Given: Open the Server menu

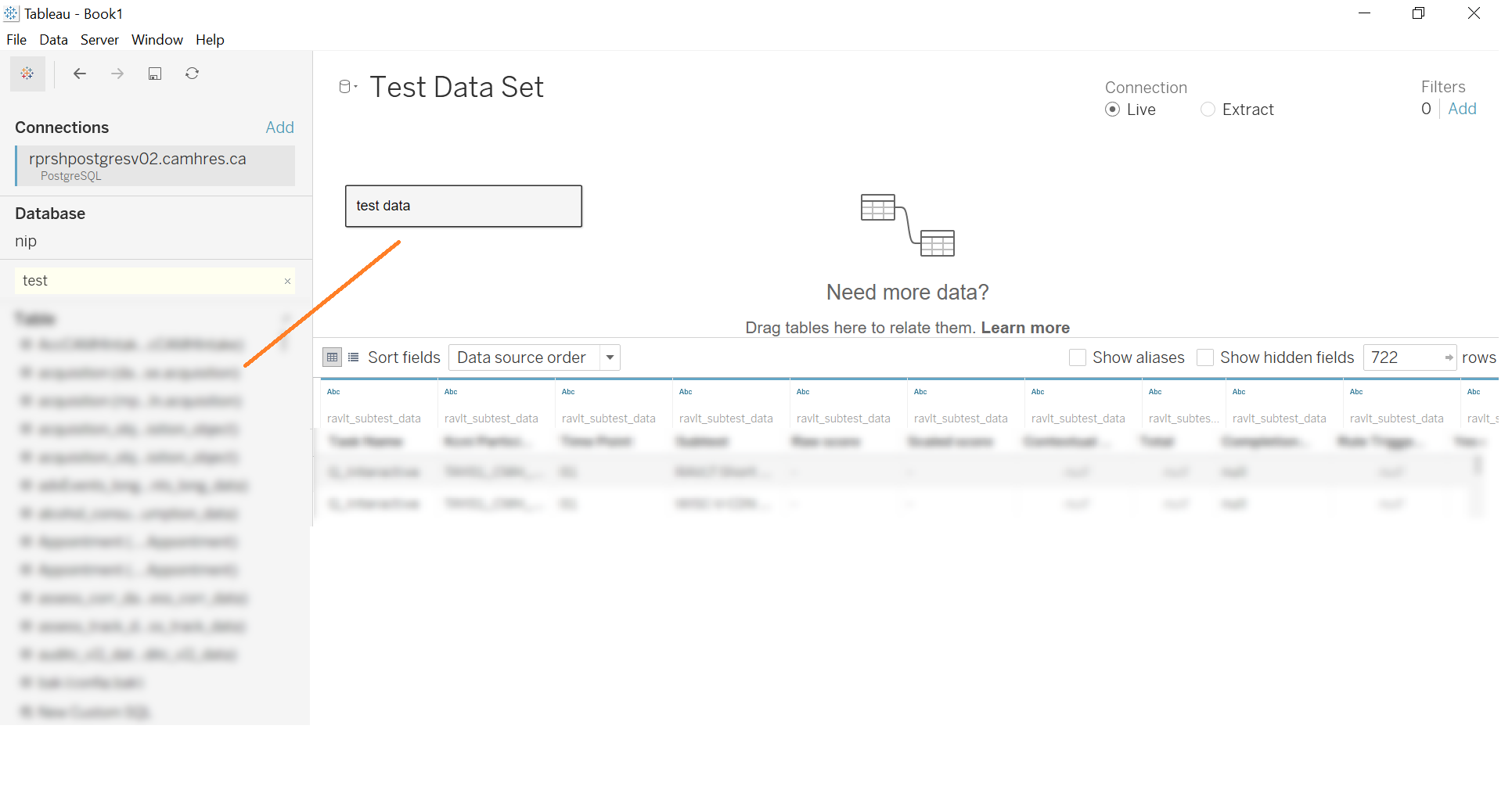Looking at the screenshot, I should coord(99,40).
